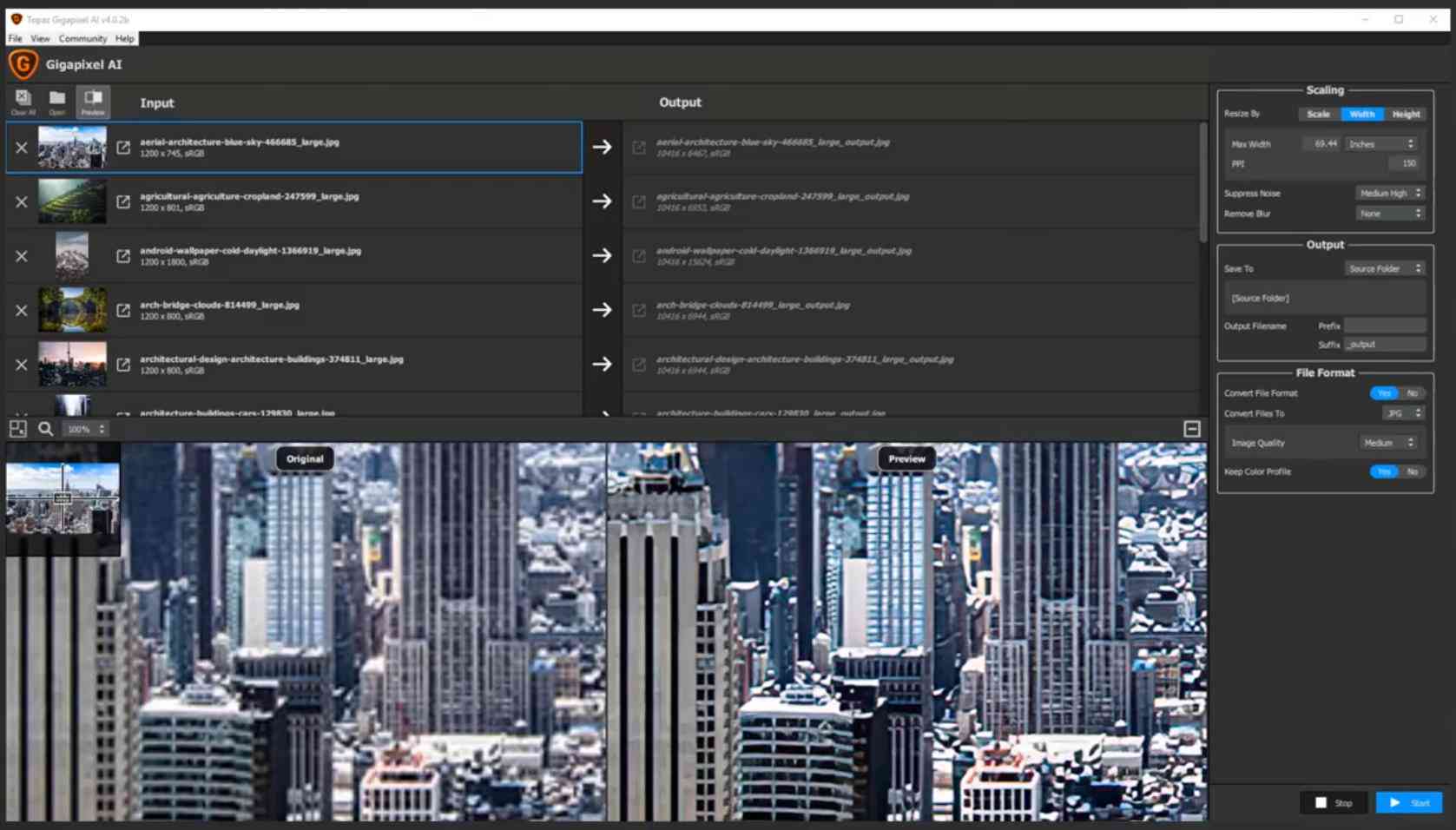The height and width of the screenshot is (830, 1456).
Task: Open images with the Open folder icon
Action: (x=57, y=102)
